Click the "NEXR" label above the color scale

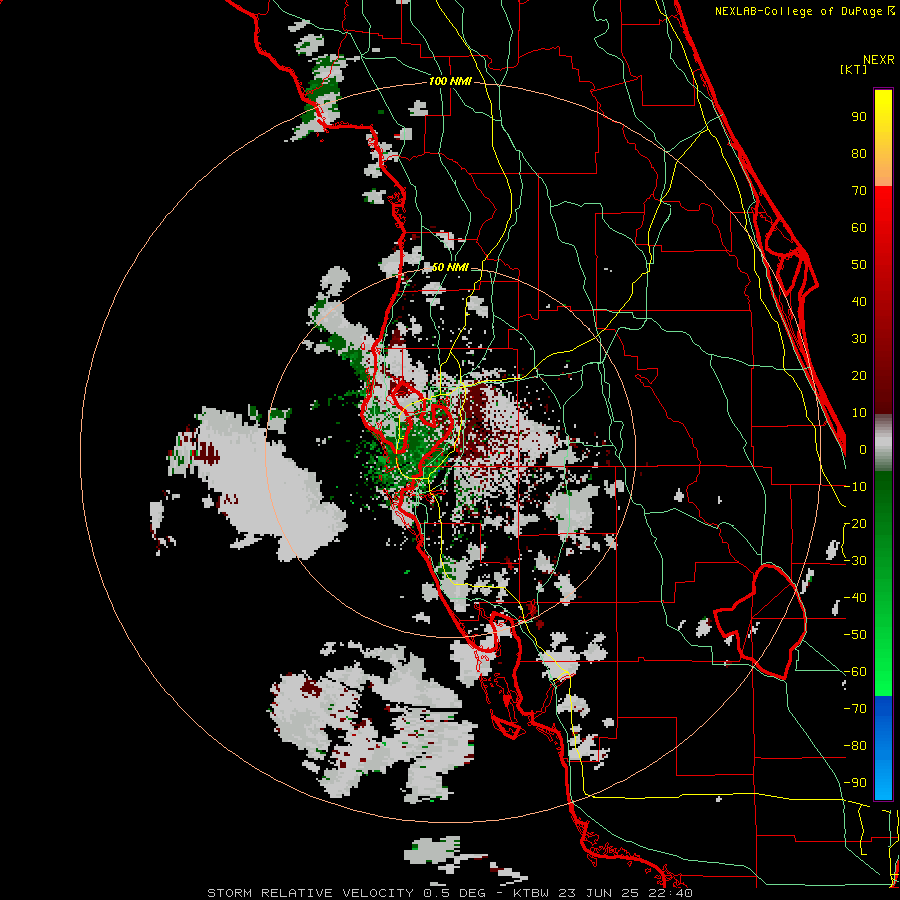879,60
